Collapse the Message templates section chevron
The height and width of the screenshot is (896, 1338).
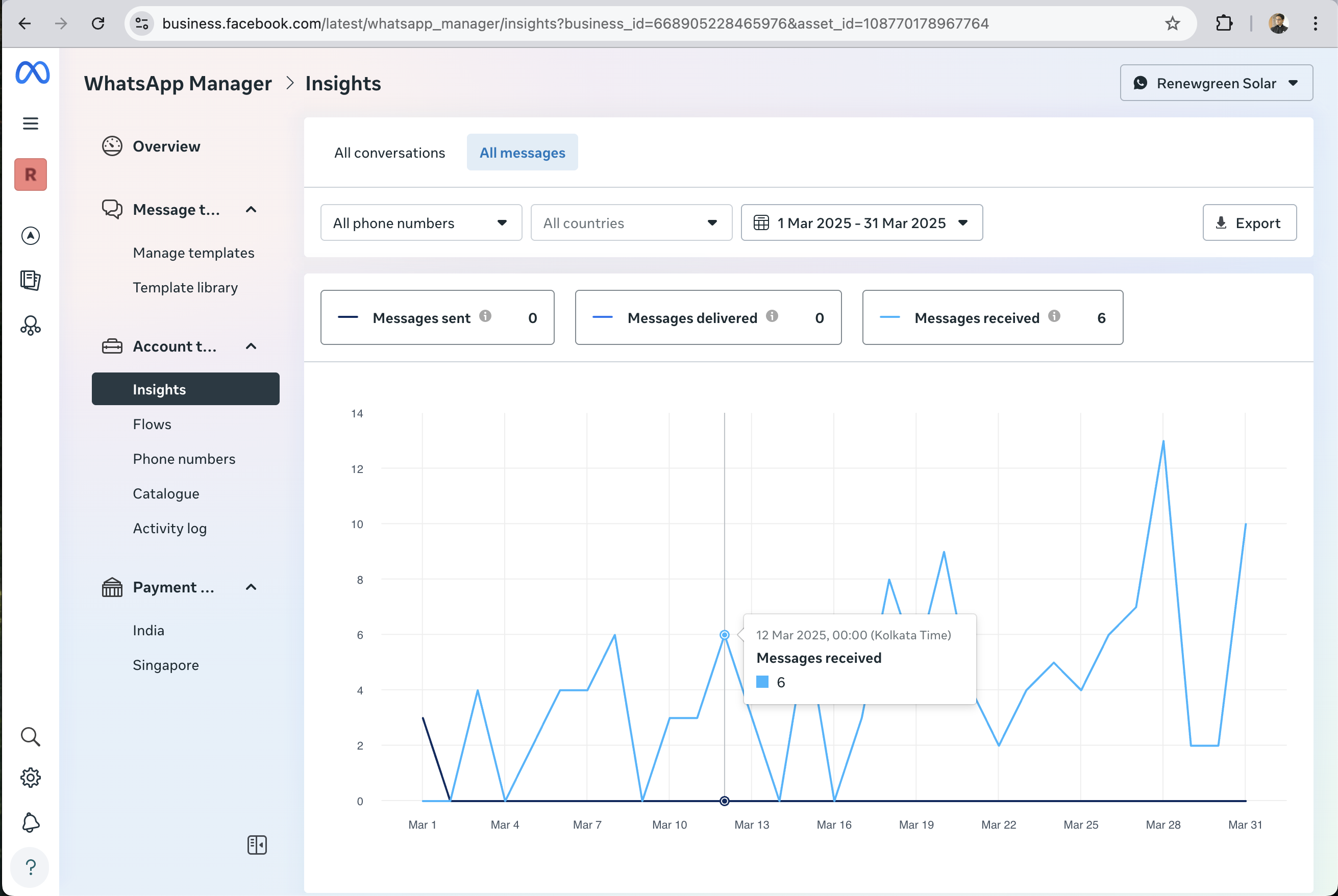tap(251, 210)
